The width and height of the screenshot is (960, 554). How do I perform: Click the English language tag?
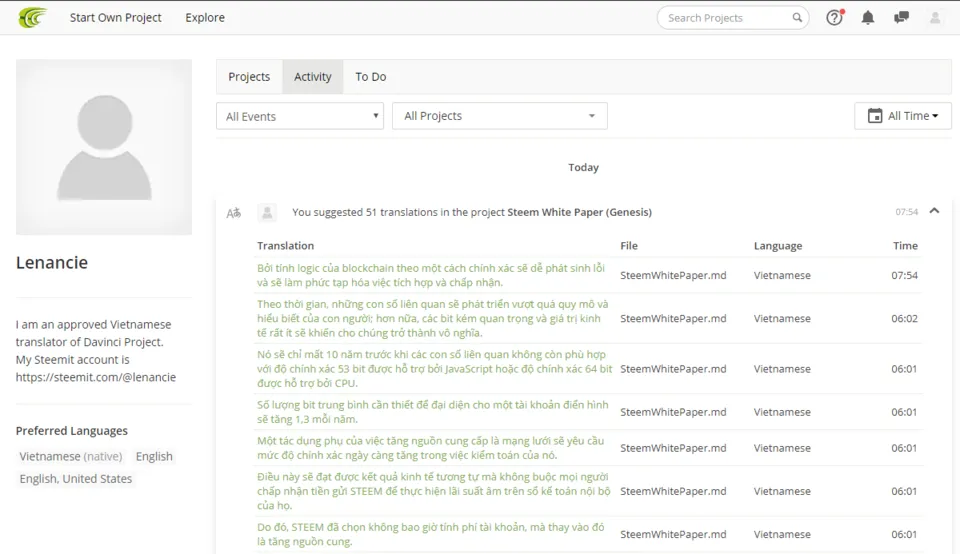tap(154, 457)
